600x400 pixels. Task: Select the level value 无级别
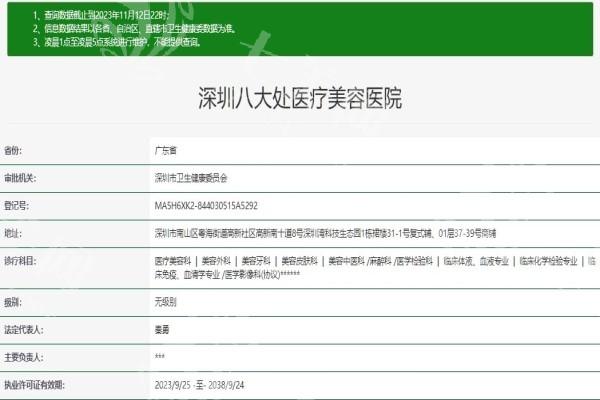[165, 302]
